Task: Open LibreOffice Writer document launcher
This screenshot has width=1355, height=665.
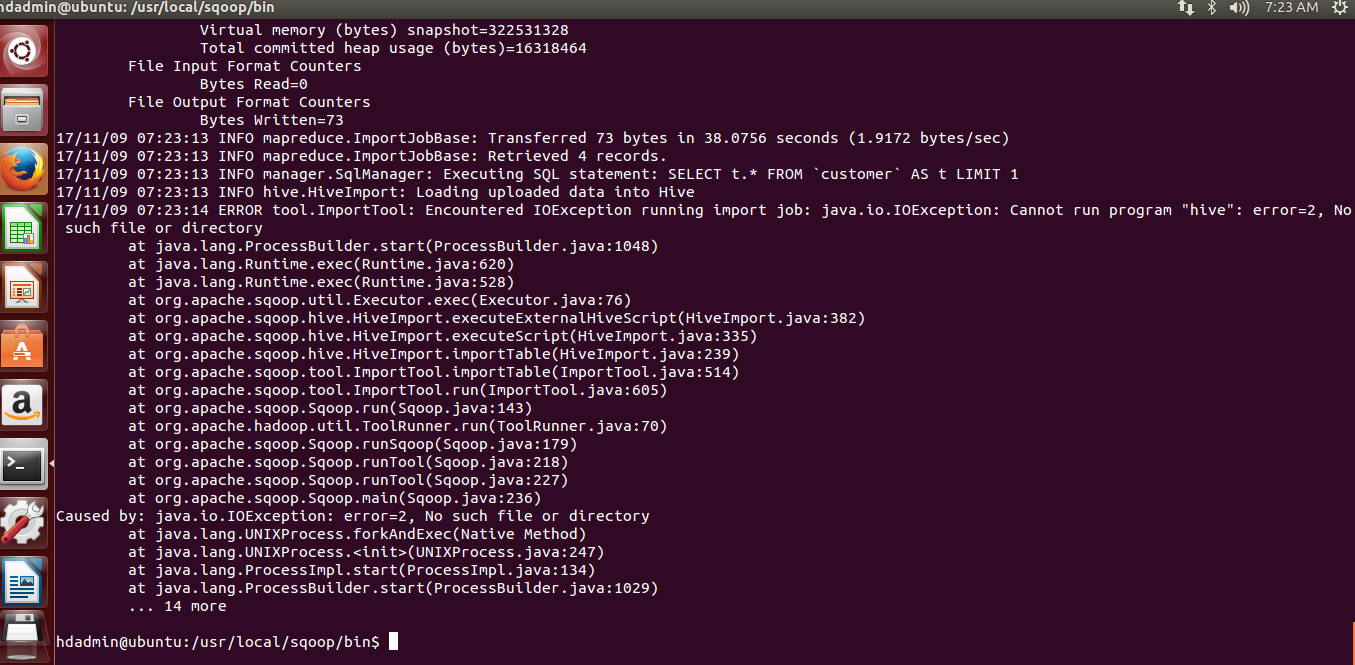Action: click(24, 581)
